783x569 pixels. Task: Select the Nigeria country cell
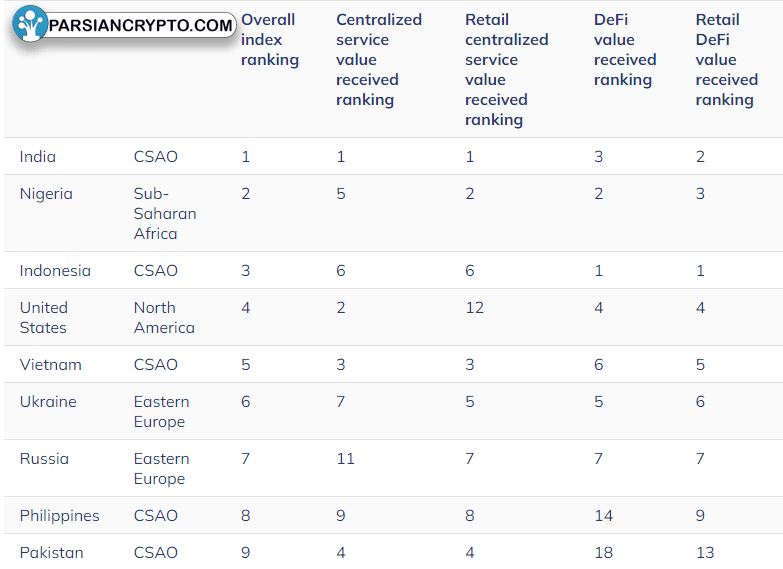(x=46, y=194)
